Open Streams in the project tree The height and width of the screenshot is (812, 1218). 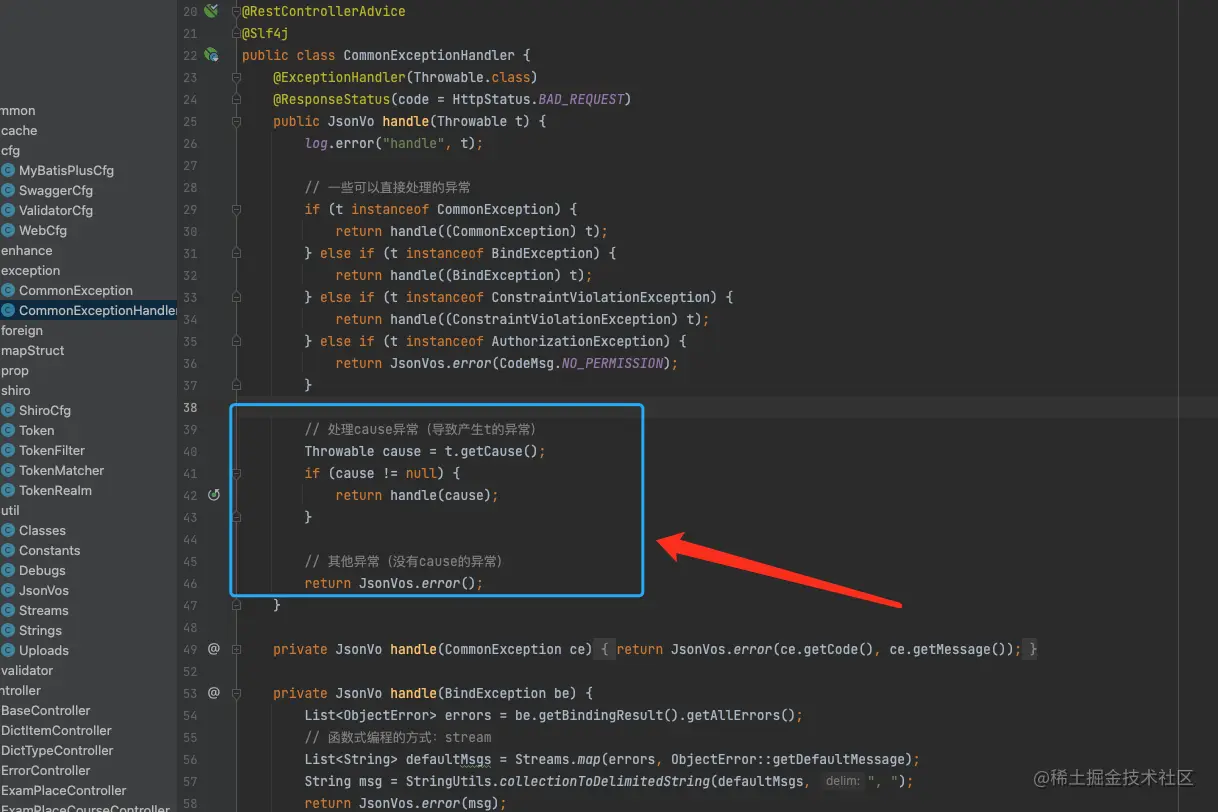pos(44,610)
